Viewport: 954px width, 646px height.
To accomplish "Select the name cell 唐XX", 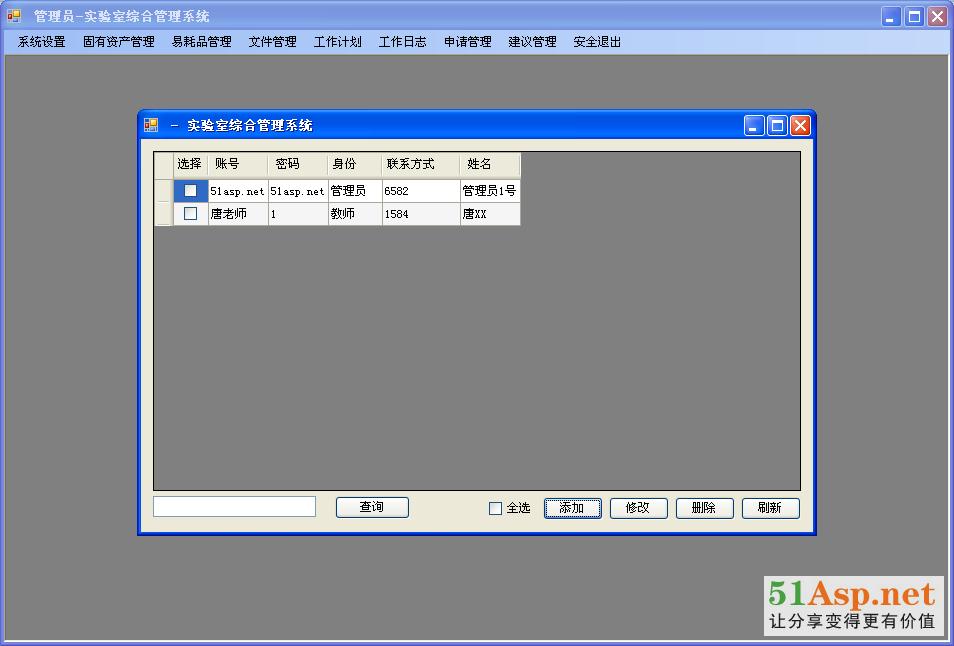I will [490, 214].
